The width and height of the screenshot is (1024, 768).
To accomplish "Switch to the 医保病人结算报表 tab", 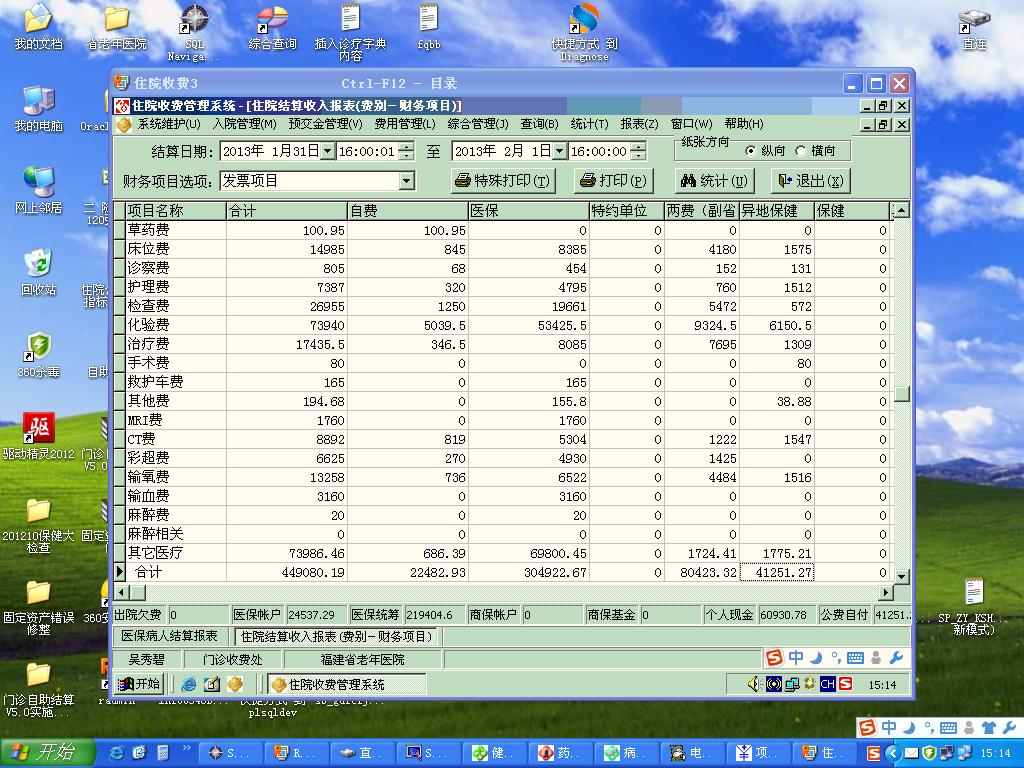I will [x=170, y=636].
